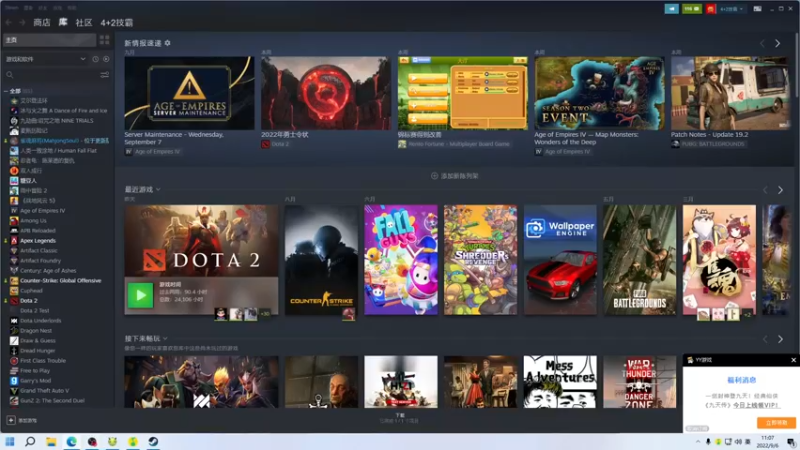Select Among Us in game list

click(33, 221)
